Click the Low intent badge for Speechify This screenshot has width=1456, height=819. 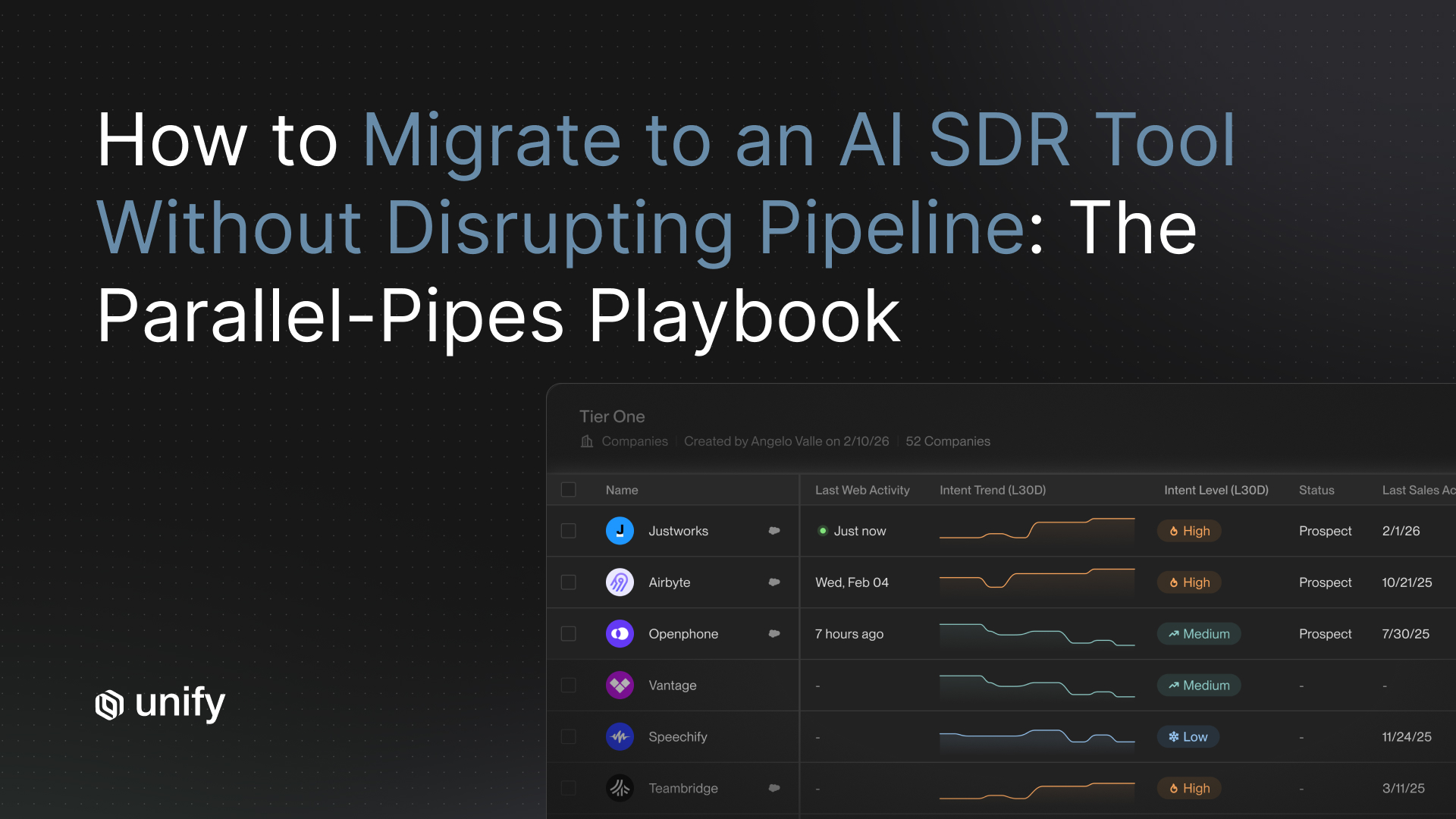[x=1188, y=736]
